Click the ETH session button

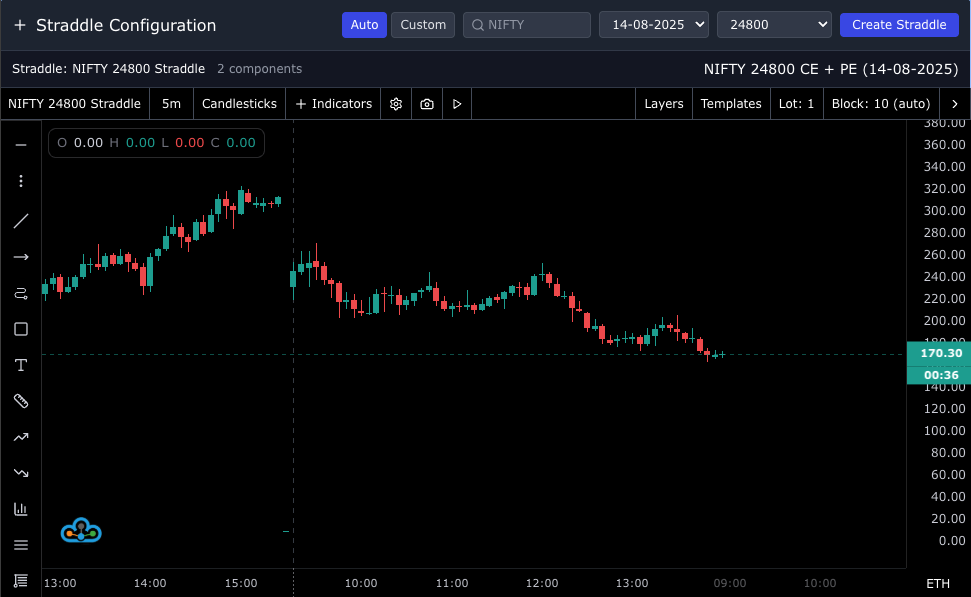938,583
